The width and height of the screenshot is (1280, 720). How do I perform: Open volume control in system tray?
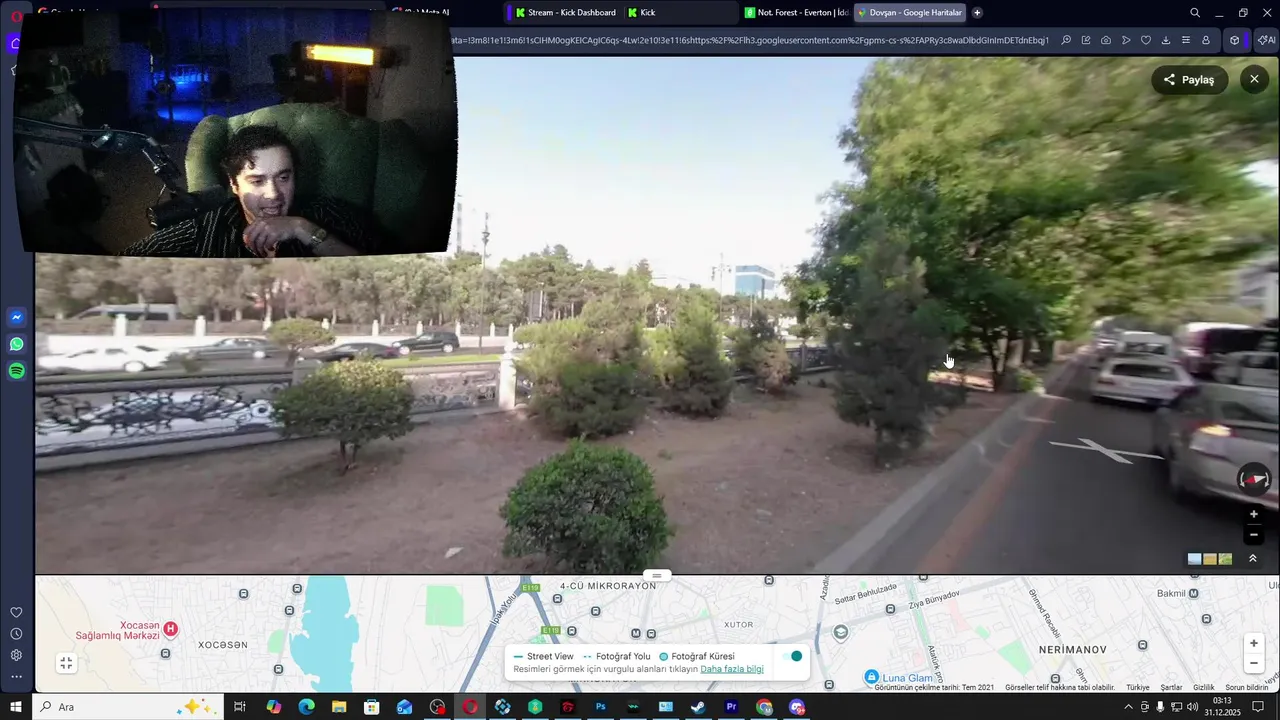click(x=1192, y=707)
